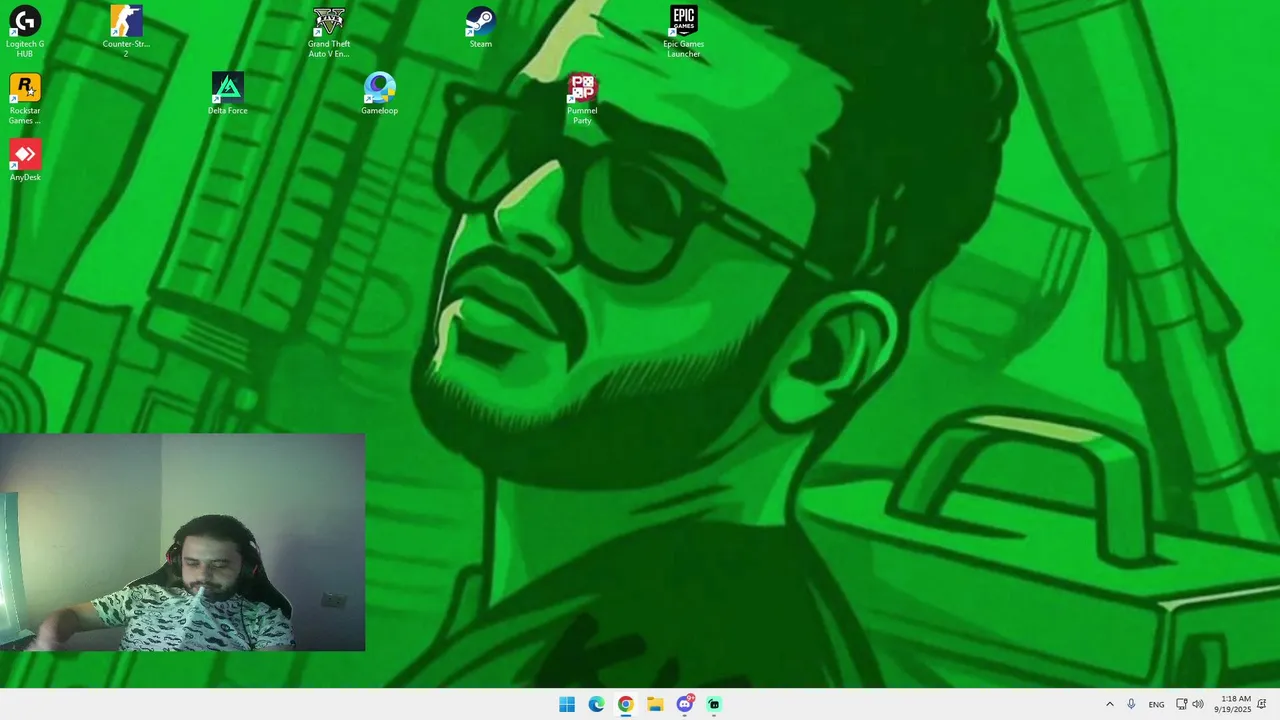
Task: Show hidden system tray icons
Action: pyautogui.click(x=1109, y=704)
